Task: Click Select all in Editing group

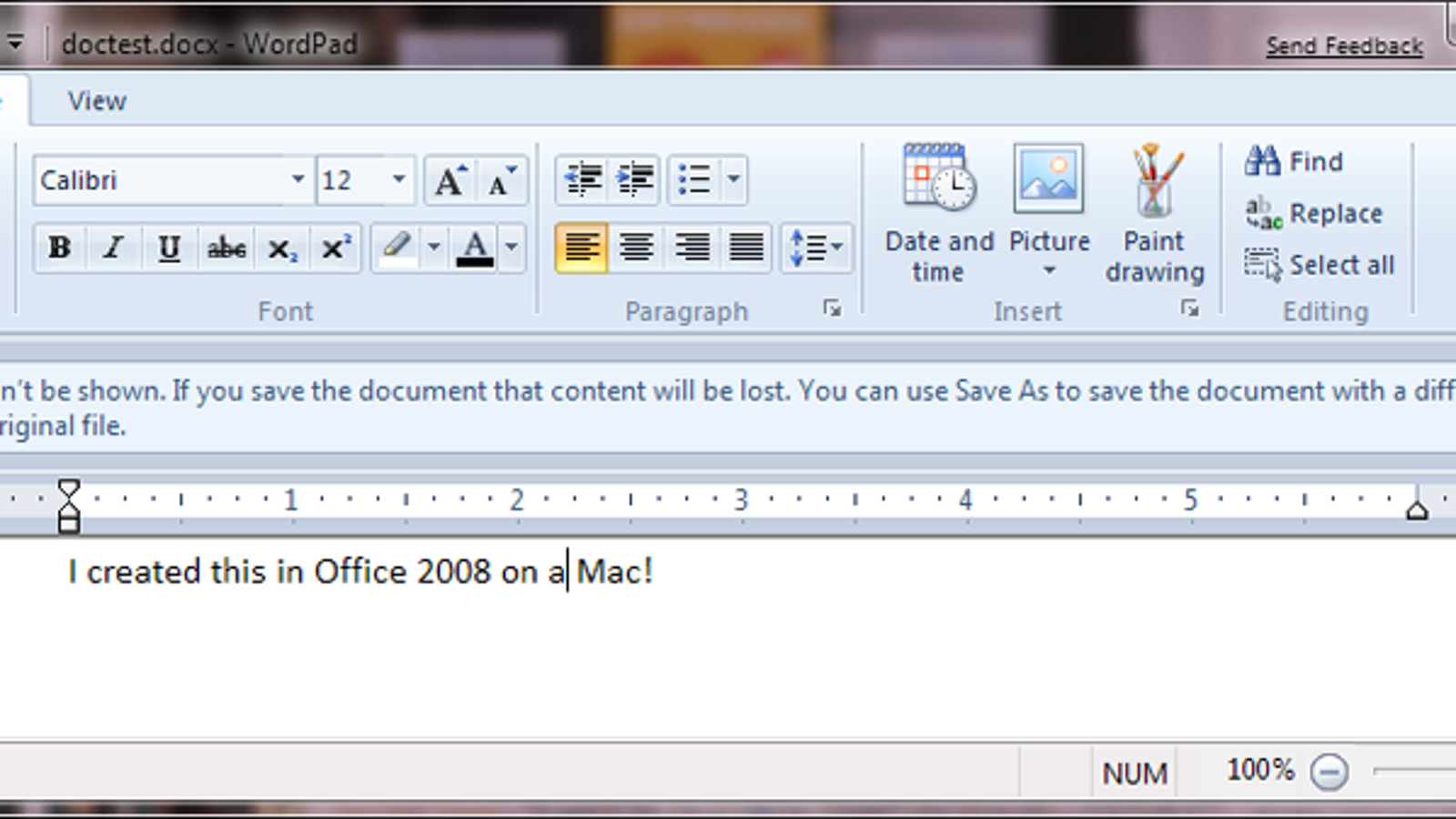Action: click(x=1319, y=265)
